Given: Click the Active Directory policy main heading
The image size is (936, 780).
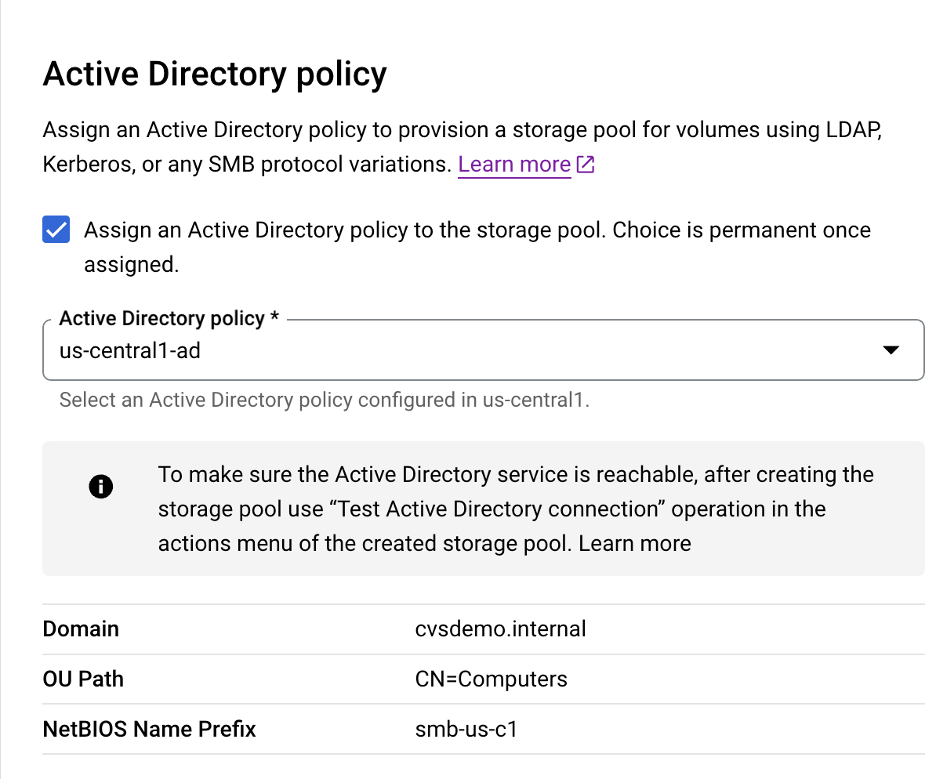Looking at the screenshot, I should click(x=214, y=74).
